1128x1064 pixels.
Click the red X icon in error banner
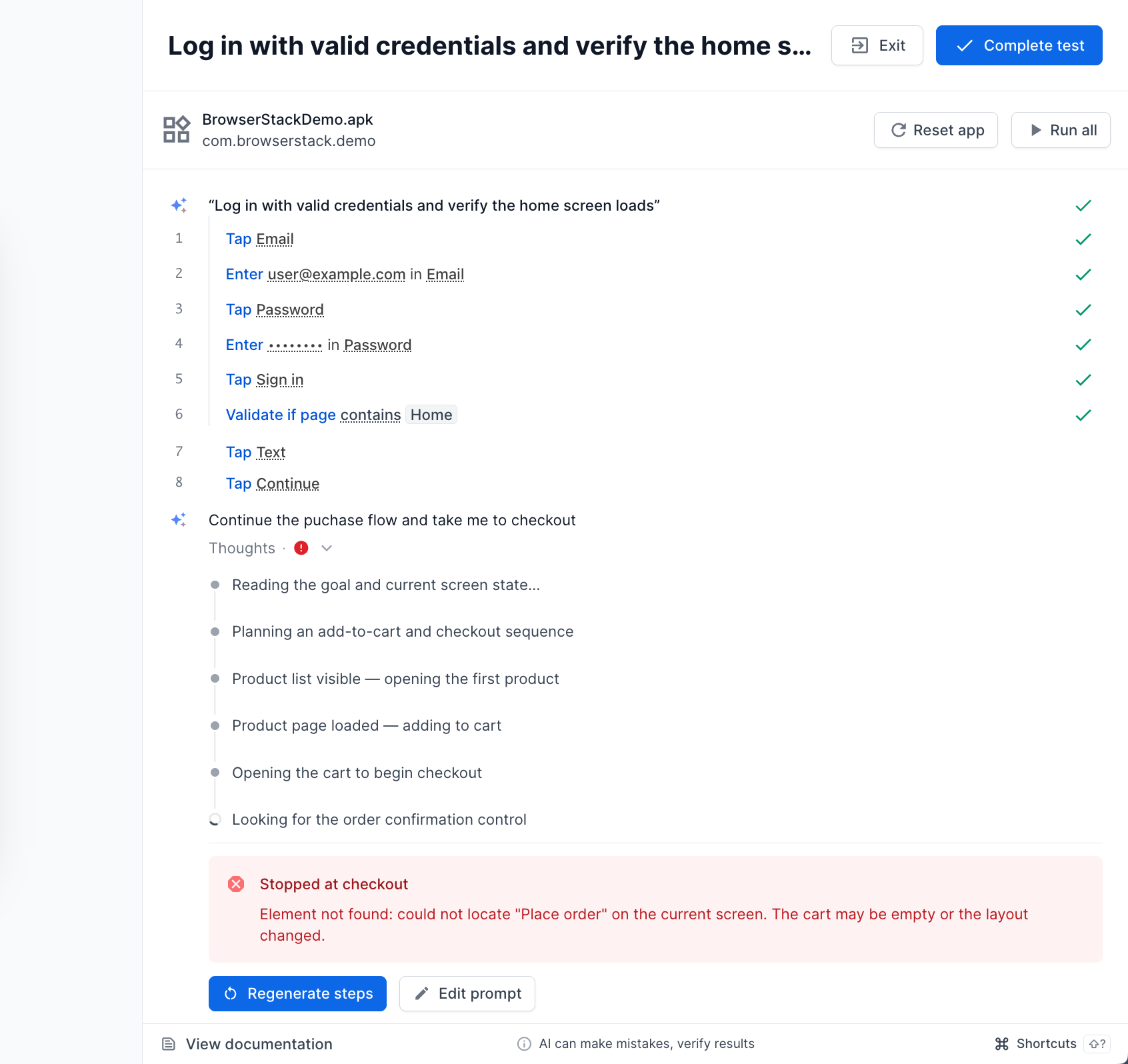[236, 884]
